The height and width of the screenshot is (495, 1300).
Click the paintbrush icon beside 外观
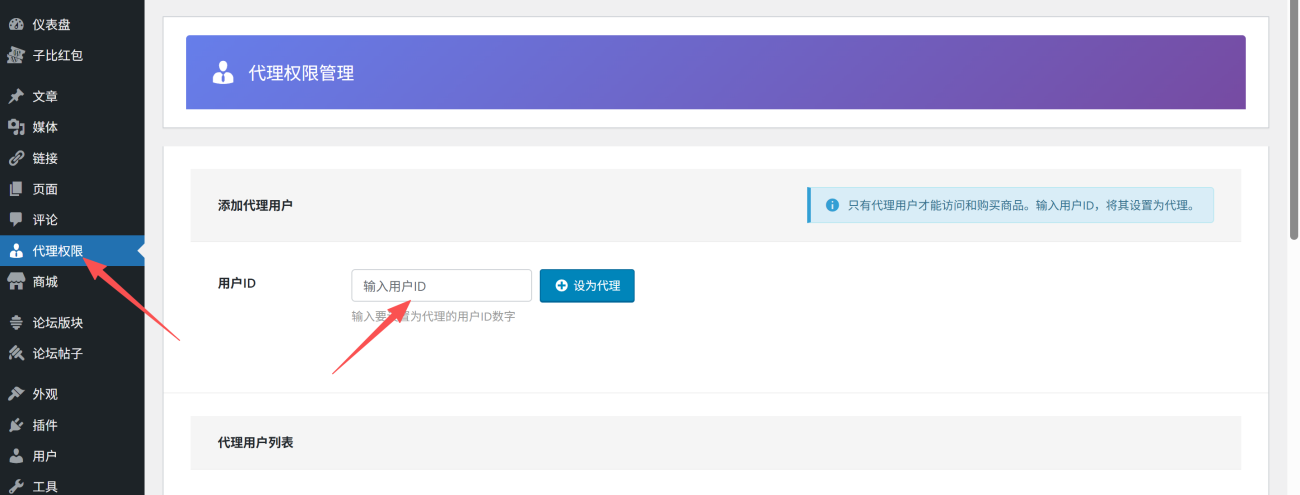point(16,394)
